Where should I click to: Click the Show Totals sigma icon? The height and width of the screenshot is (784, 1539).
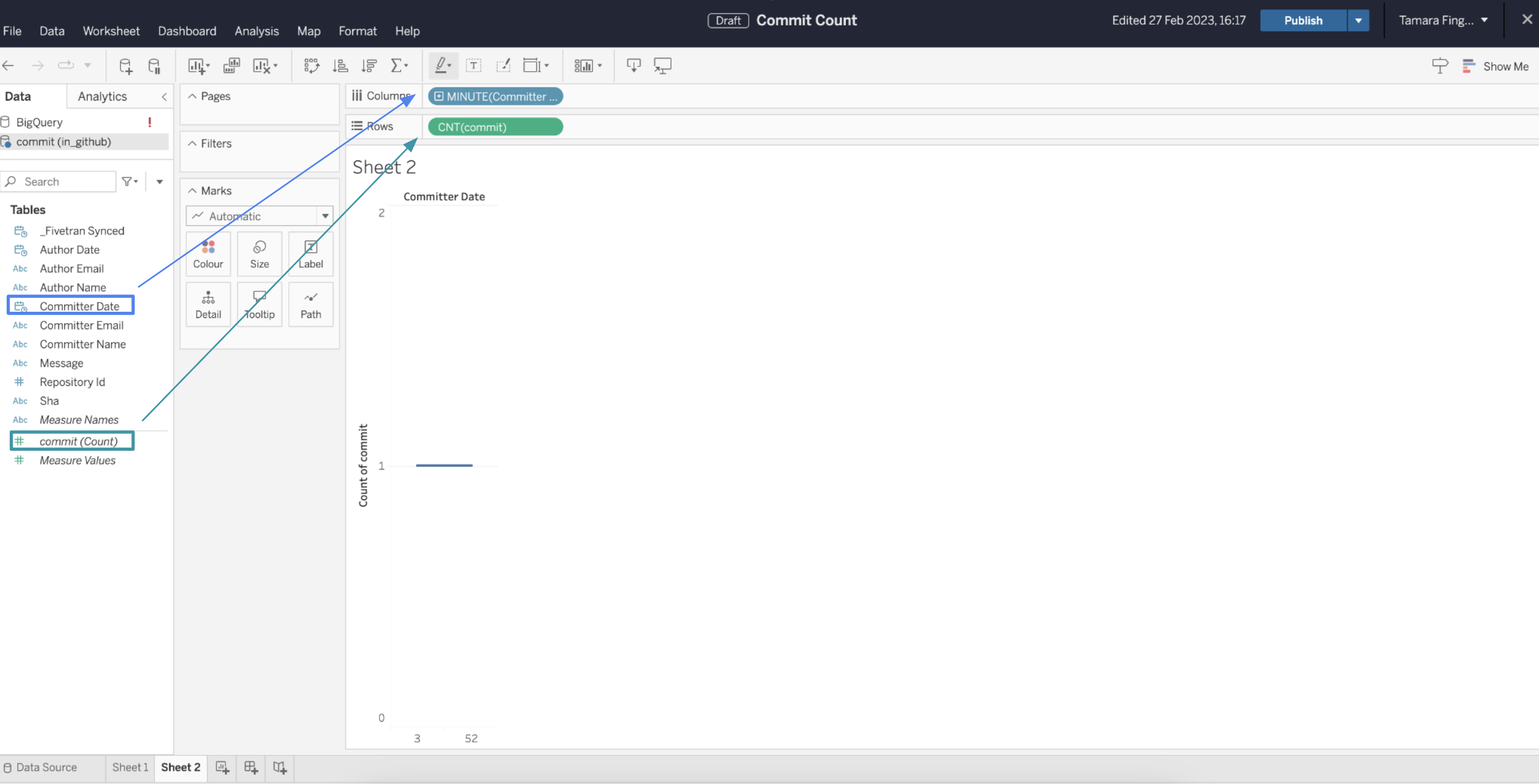397,66
